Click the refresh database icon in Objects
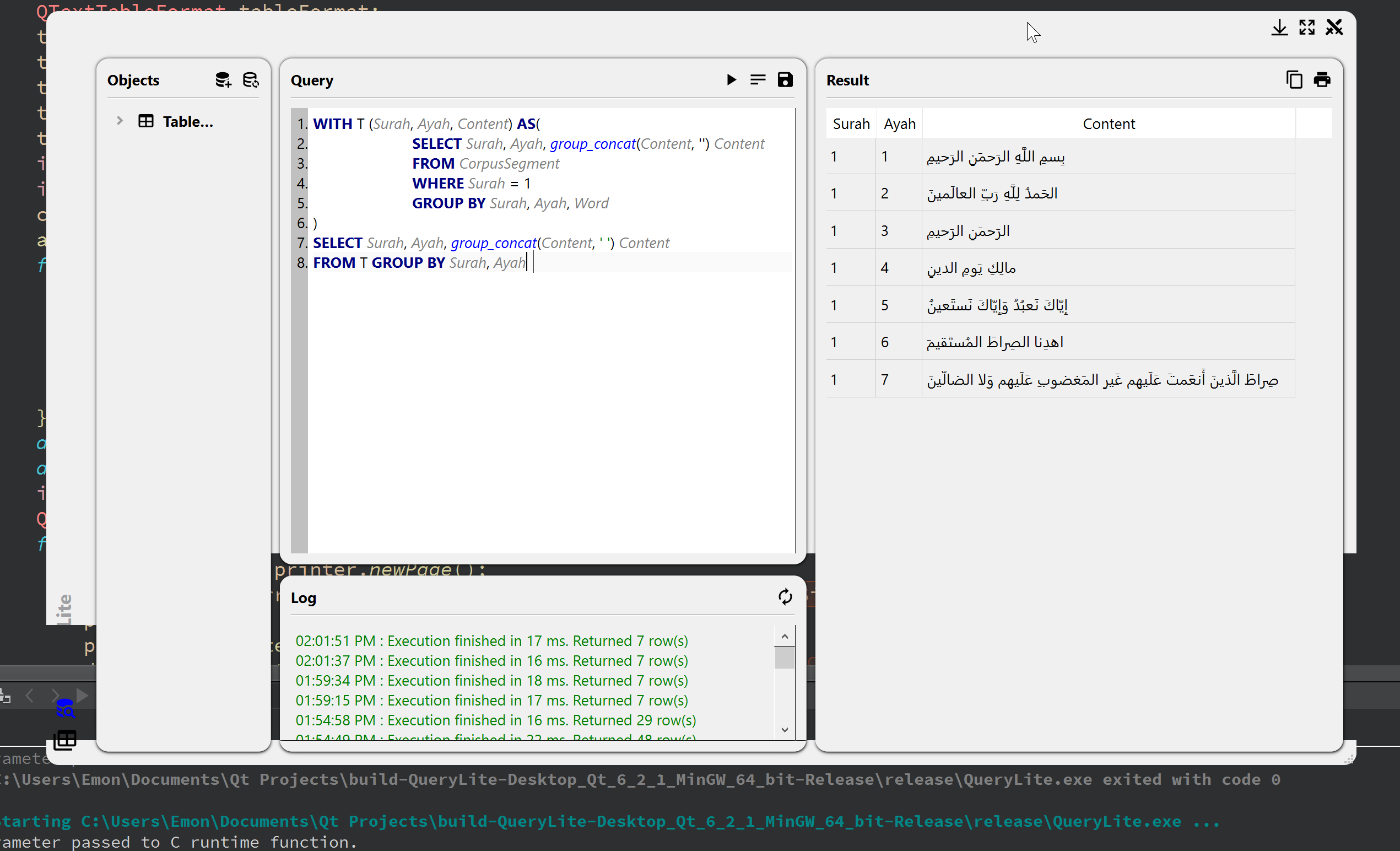 pyautogui.click(x=251, y=80)
